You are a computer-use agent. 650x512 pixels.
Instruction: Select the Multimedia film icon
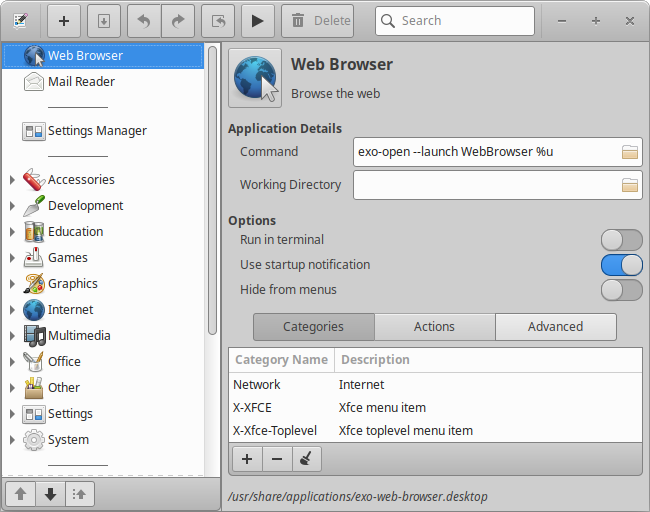click(x=34, y=336)
